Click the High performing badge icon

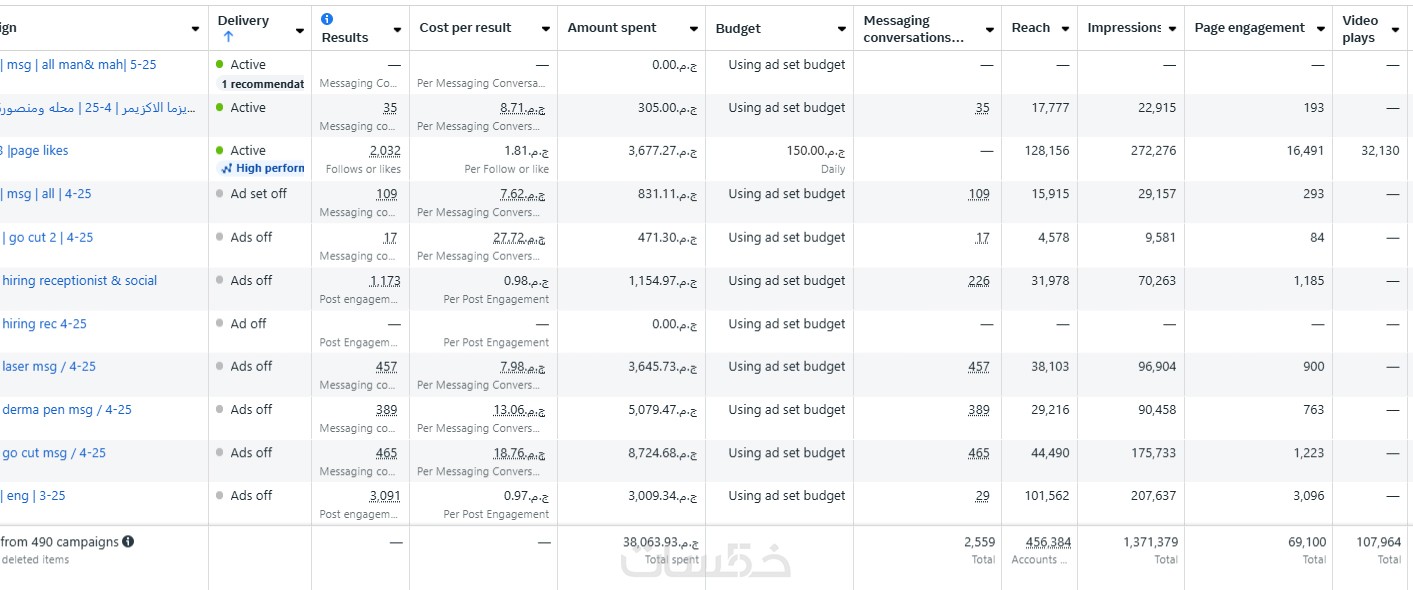click(x=227, y=169)
